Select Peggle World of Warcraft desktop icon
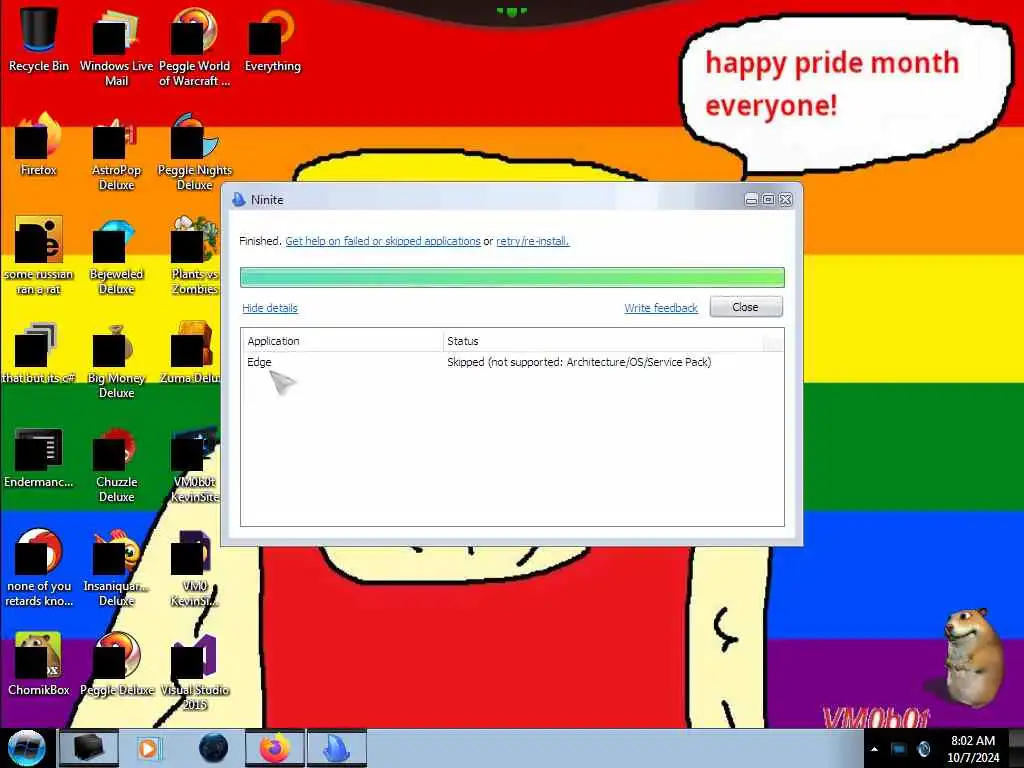The height and width of the screenshot is (768, 1024). tap(194, 46)
